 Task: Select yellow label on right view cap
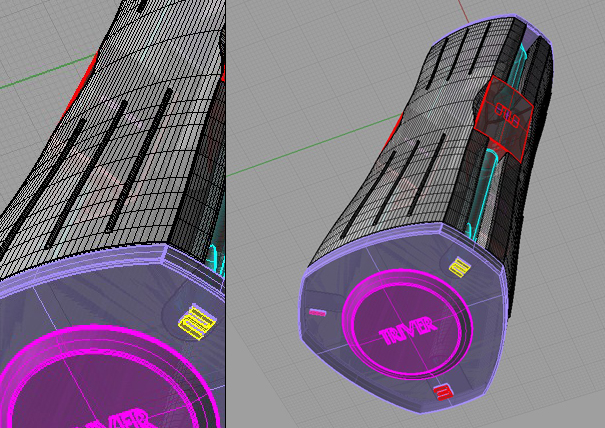pos(459,267)
